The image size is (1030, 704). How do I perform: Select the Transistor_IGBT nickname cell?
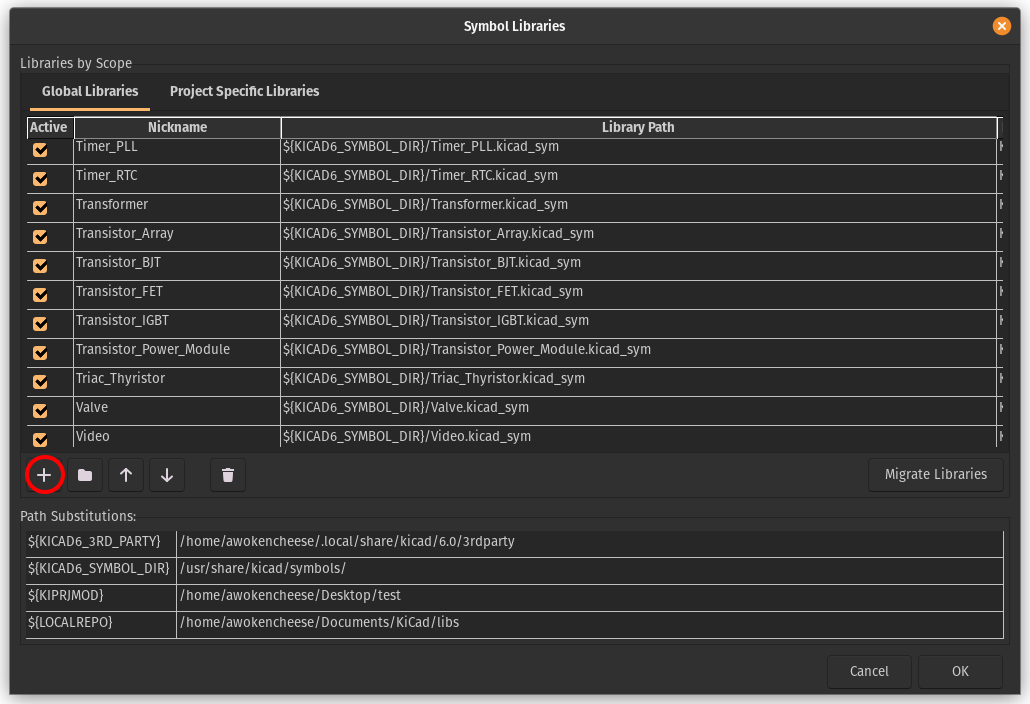click(x=177, y=323)
